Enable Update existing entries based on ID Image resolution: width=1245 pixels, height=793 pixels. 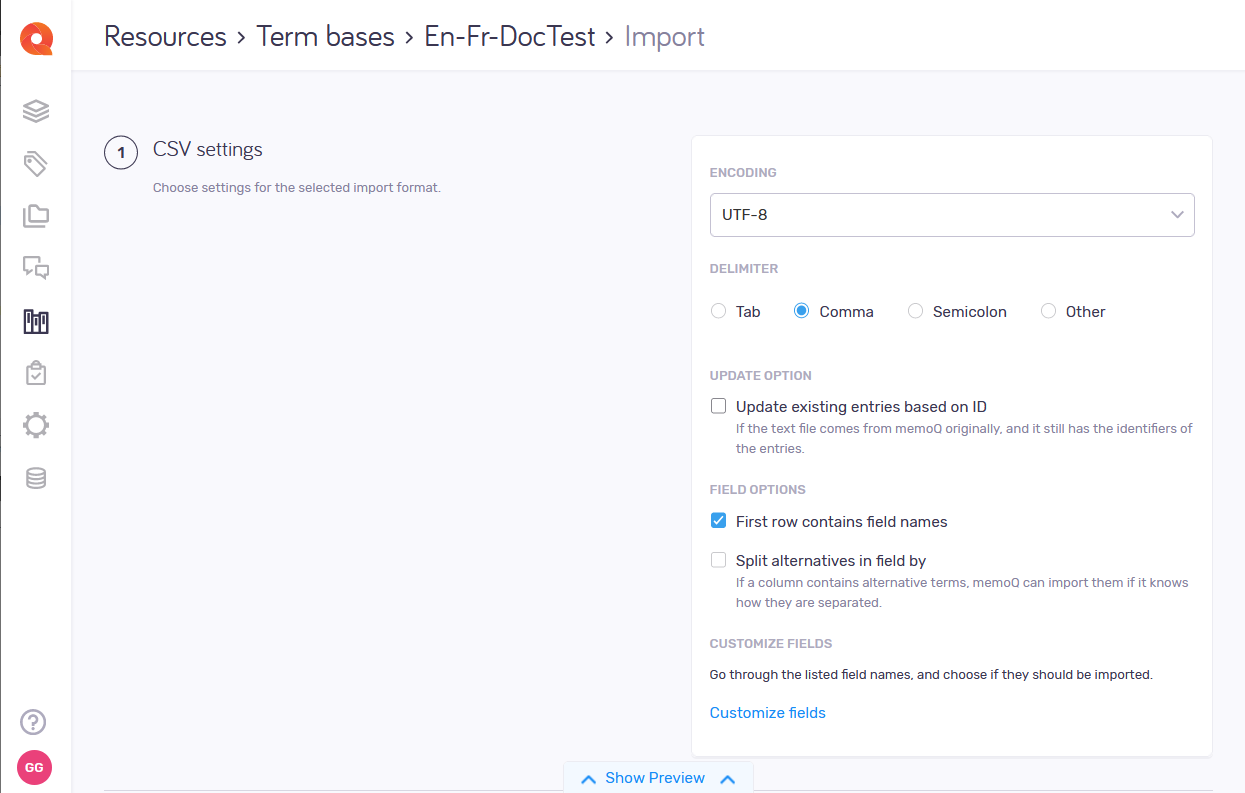(718, 406)
